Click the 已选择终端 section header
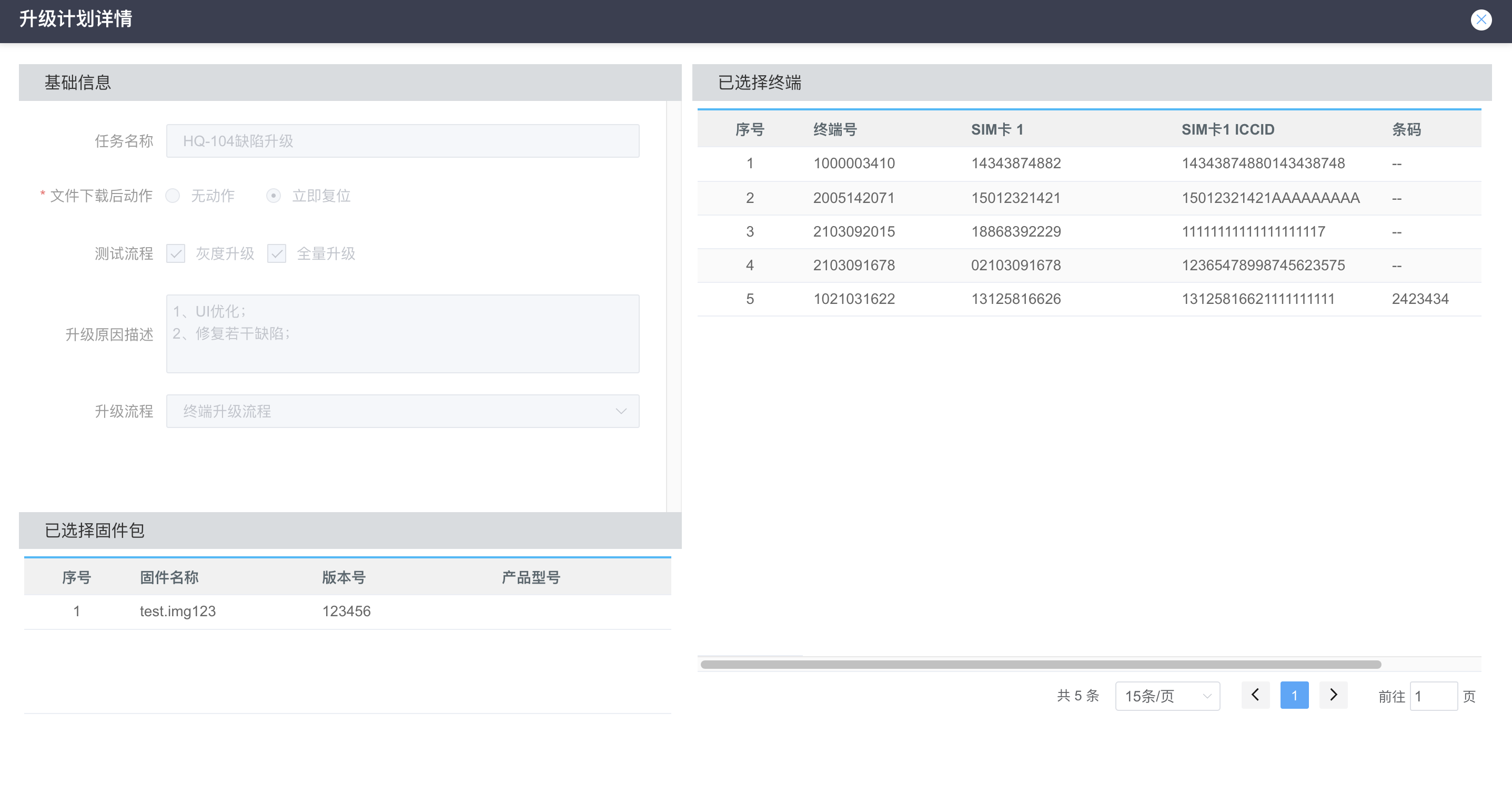The width and height of the screenshot is (1512, 795). click(x=1092, y=83)
